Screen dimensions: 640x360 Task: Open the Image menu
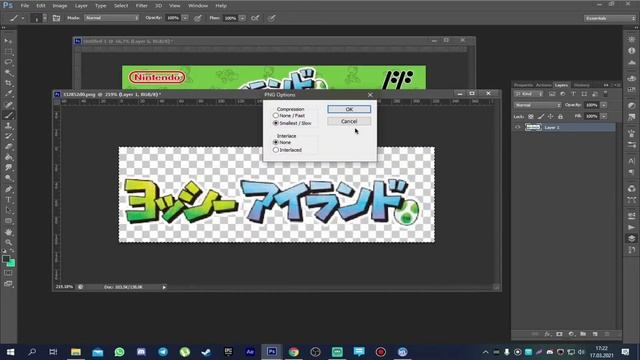coord(60,6)
